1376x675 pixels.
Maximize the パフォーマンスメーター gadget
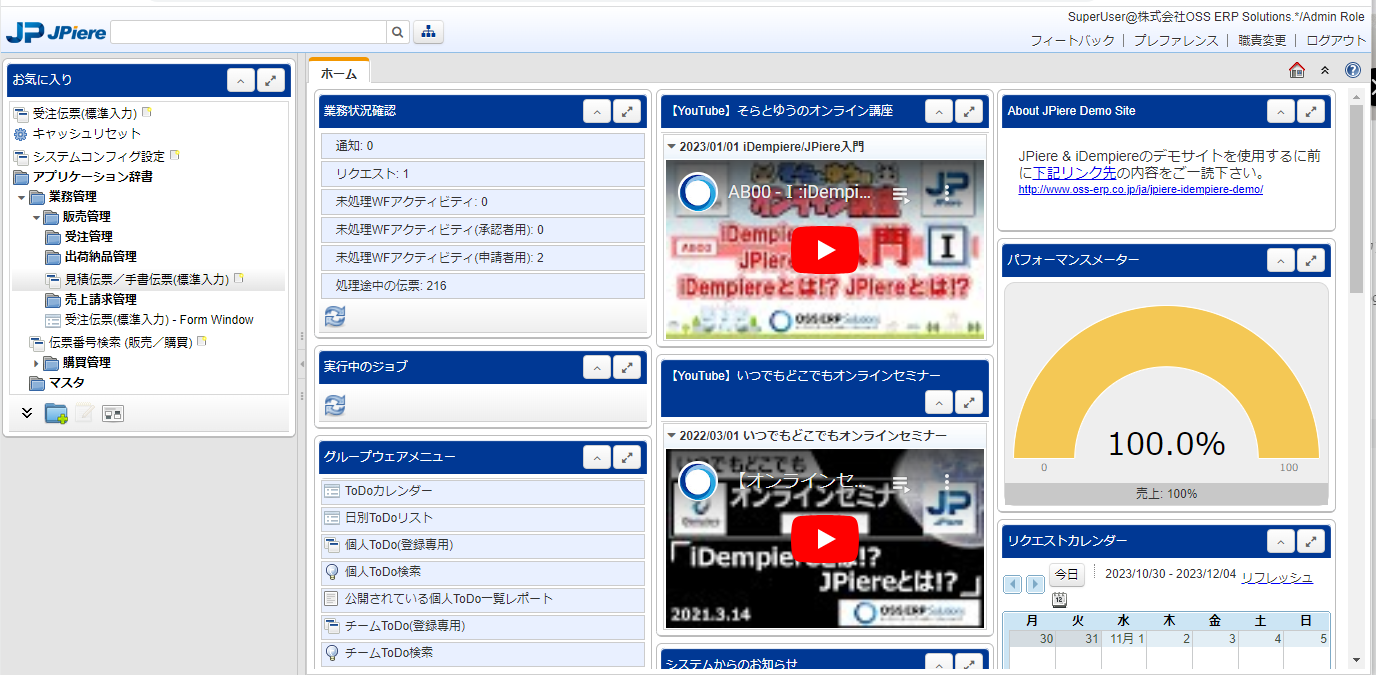tap(1311, 260)
